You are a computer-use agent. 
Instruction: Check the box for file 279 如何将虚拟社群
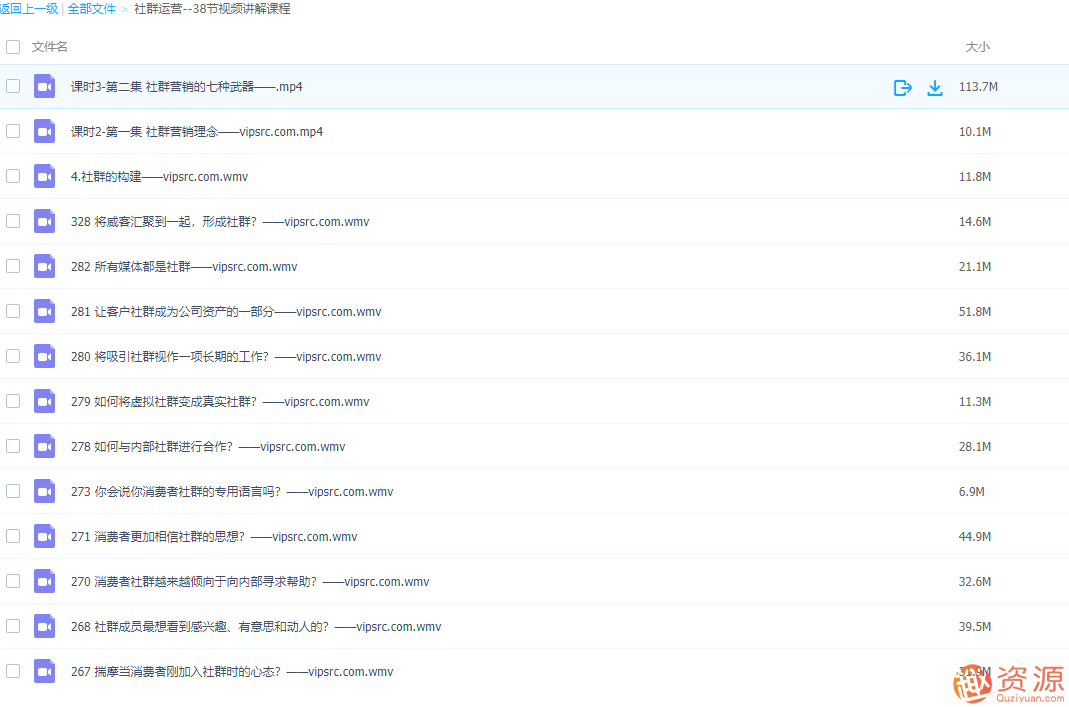(x=13, y=401)
